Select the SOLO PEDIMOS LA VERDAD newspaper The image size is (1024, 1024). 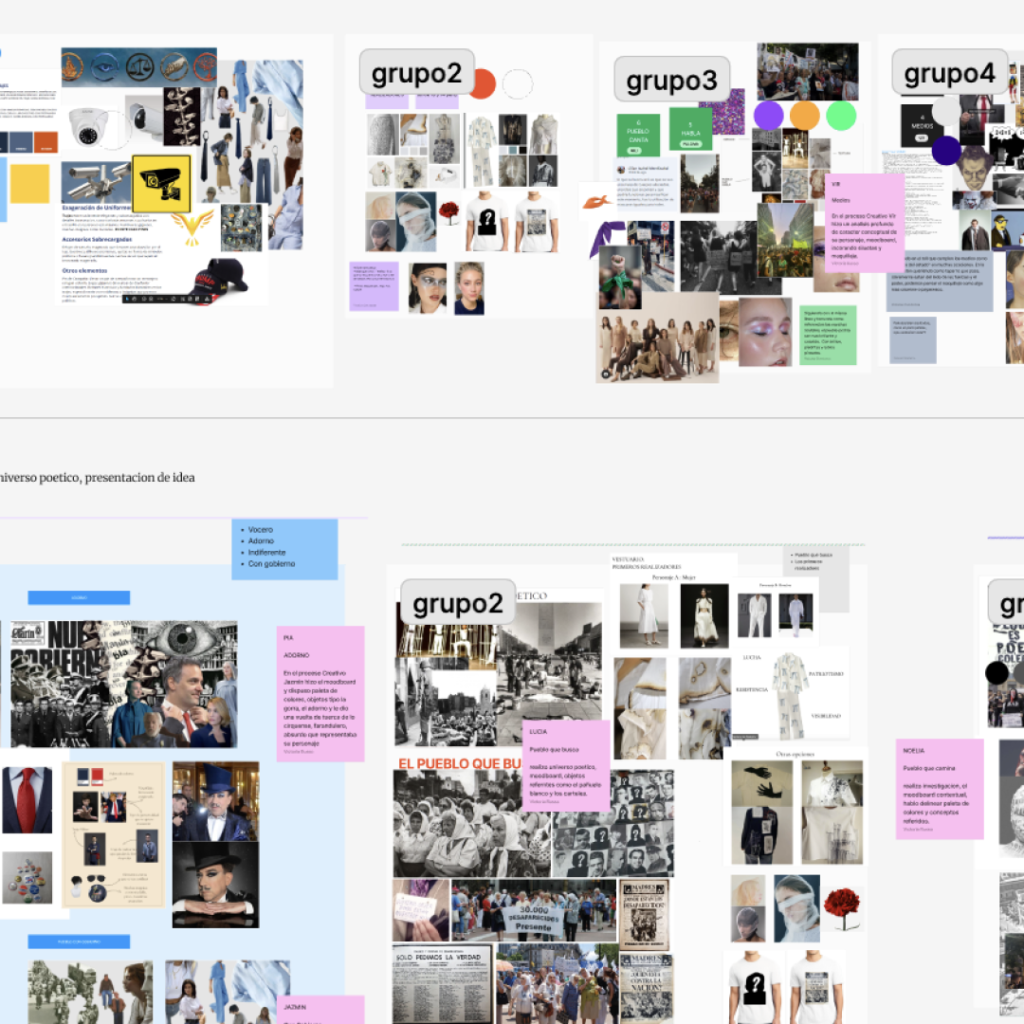pos(442,984)
